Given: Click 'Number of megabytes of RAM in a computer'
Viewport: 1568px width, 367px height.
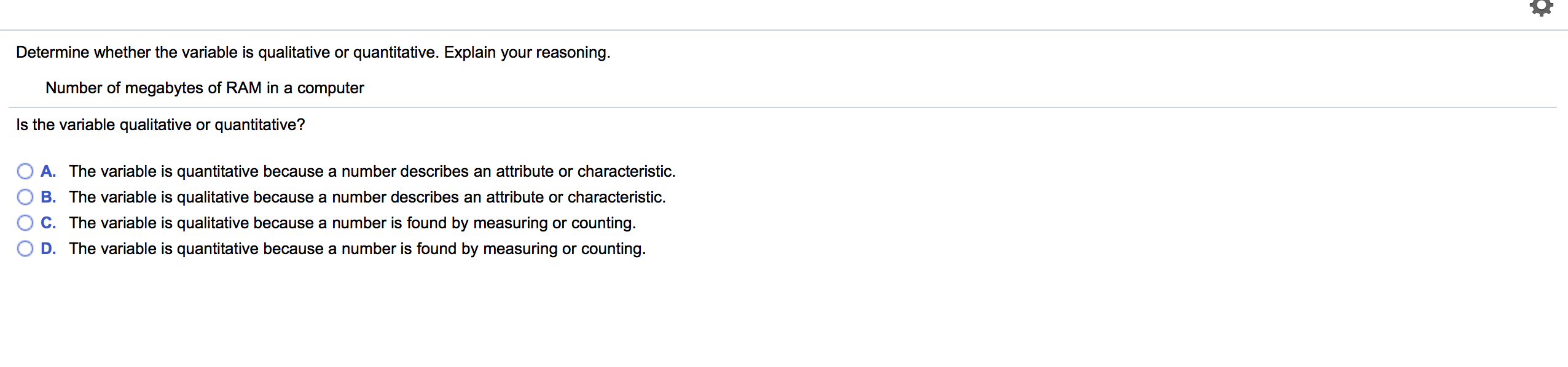Looking at the screenshot, I should 205,88.
